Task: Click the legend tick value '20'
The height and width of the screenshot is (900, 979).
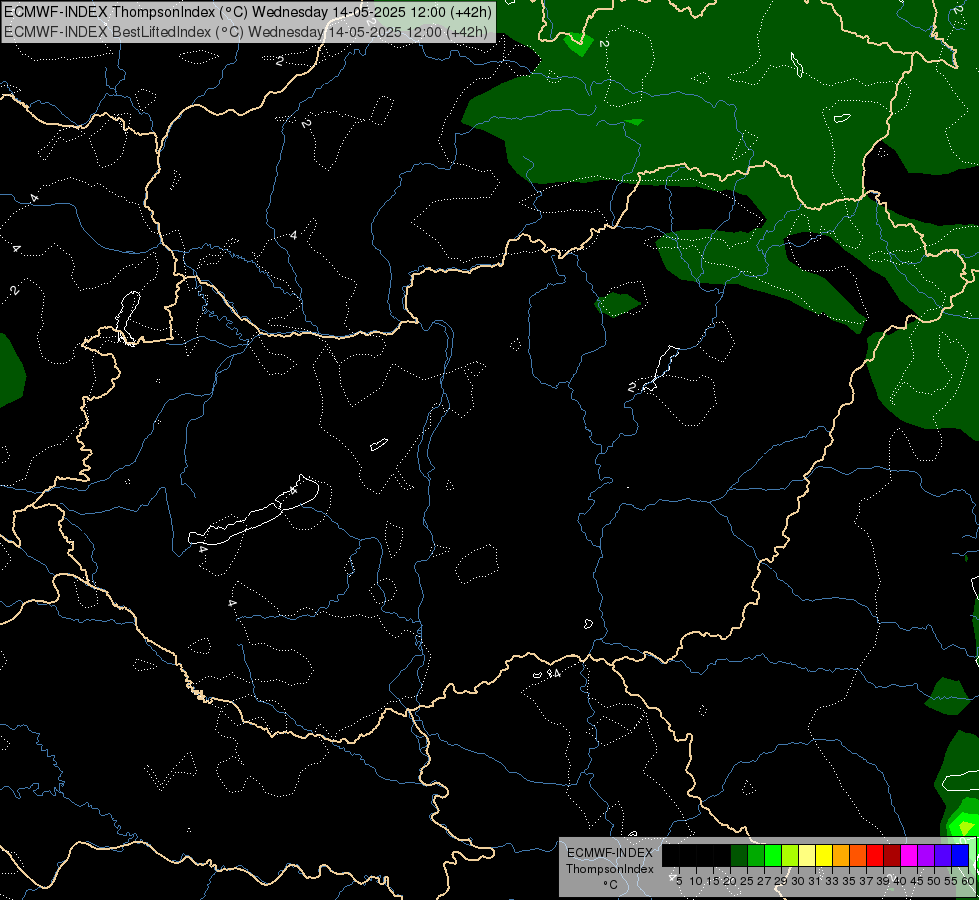Action: 730,881
